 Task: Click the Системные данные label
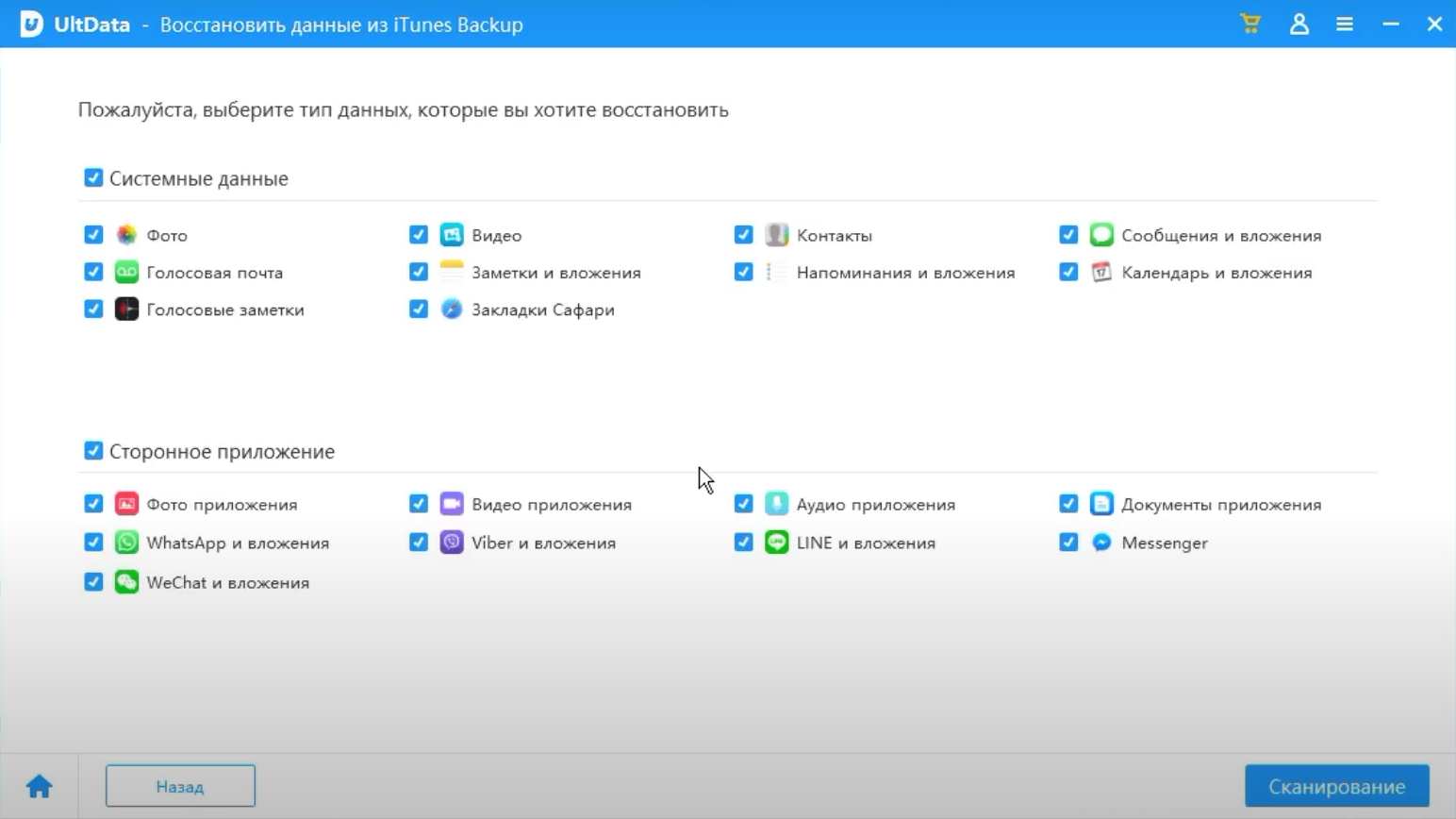click(199, 178)
